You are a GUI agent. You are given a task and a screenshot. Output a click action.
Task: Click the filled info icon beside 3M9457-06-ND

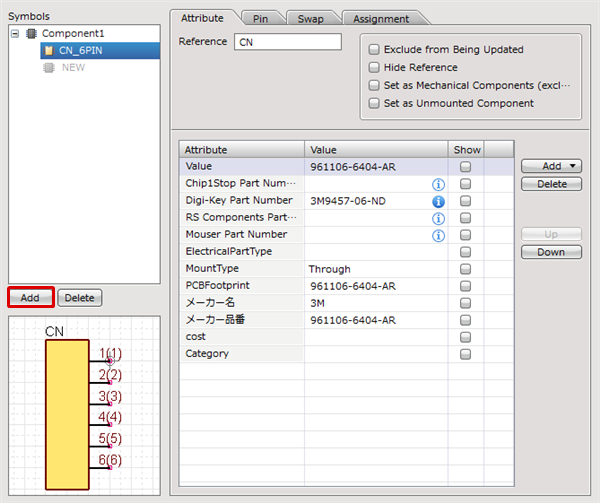[x=437, y=201]
